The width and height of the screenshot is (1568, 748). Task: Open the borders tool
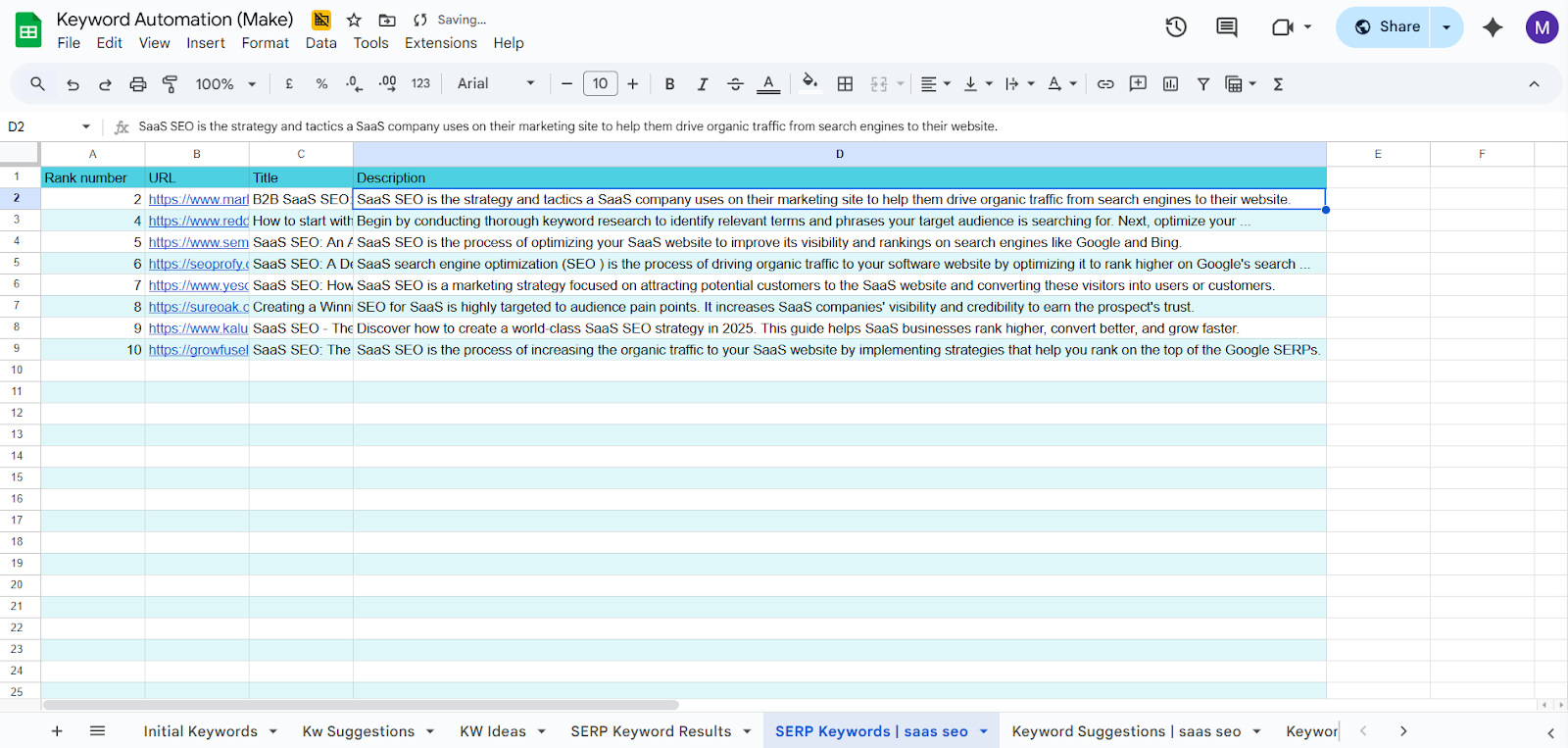[x=845, y=84]
